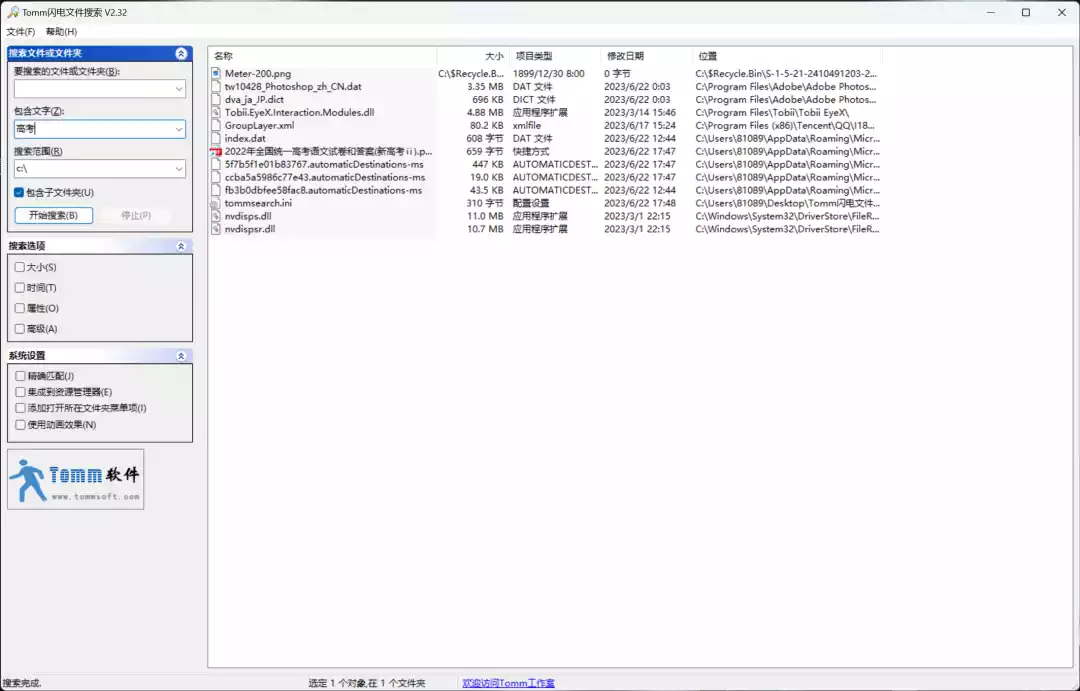Image resolution: width=1080 pixels, height=691 pixels.
Task: Click the DICT 文件 type cell
Action: tap(534, 99)
